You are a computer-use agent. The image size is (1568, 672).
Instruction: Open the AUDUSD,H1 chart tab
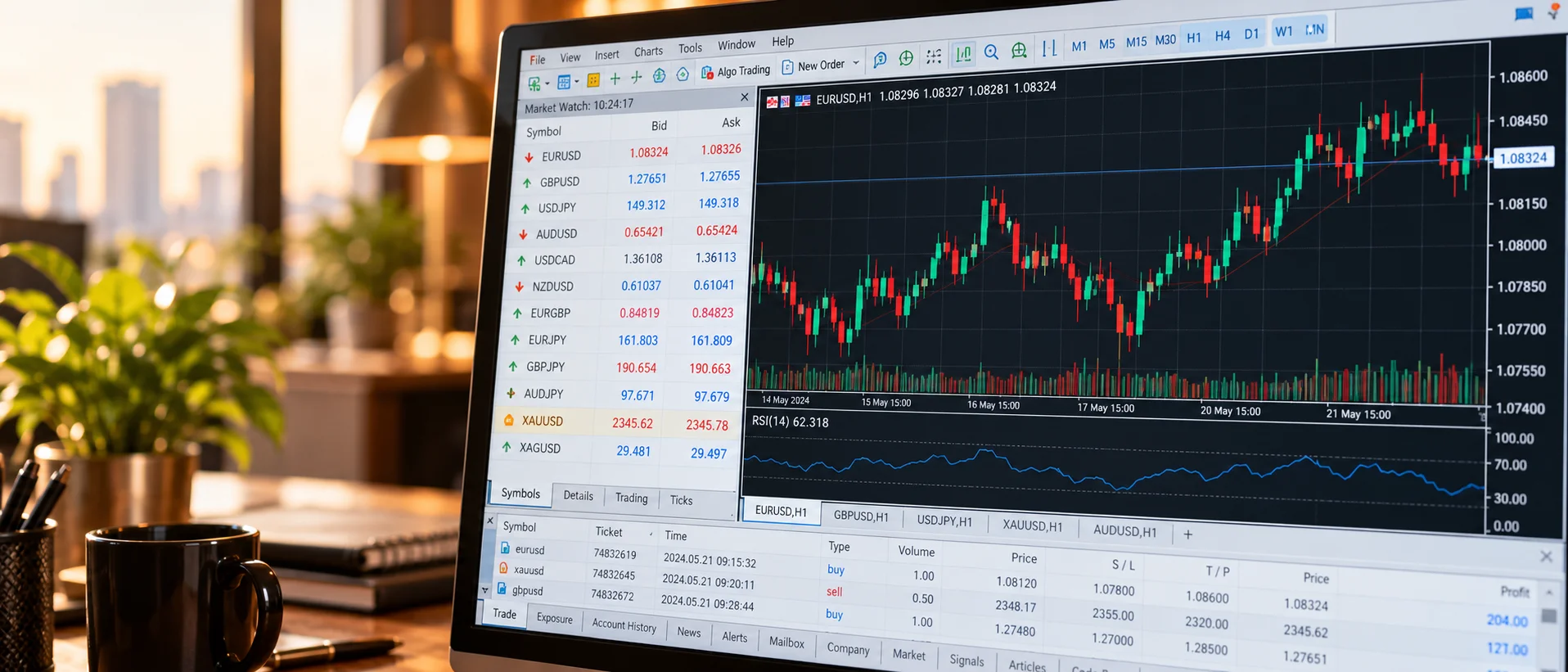click(1125, 530)
